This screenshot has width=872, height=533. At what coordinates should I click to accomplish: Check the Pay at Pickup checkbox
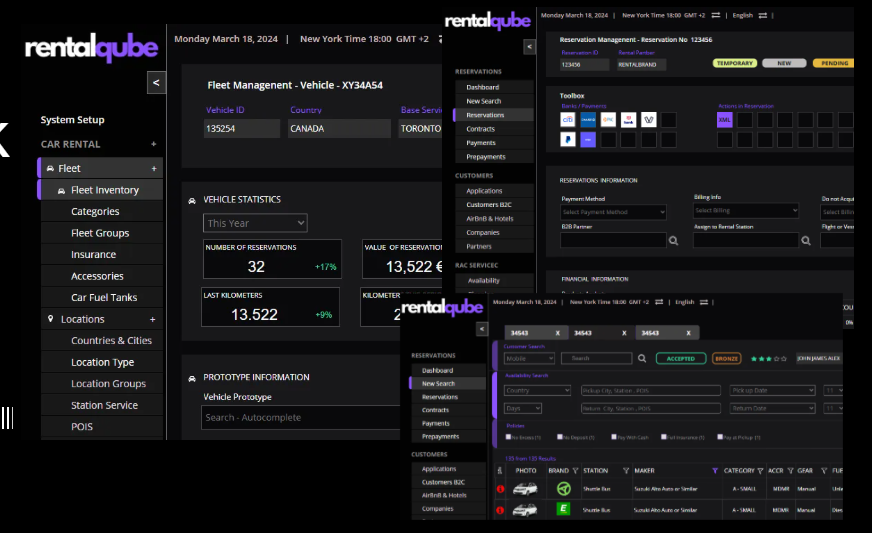tap(720, 437)
